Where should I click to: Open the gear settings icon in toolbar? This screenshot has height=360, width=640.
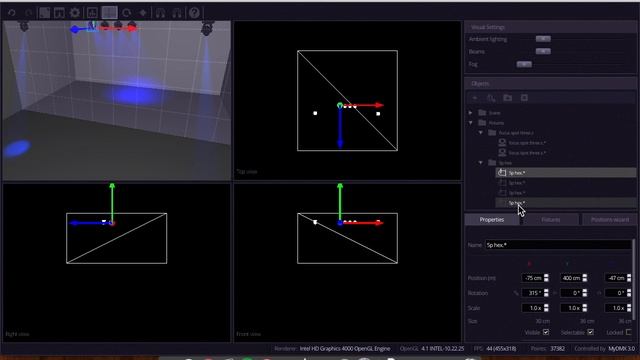75,13
